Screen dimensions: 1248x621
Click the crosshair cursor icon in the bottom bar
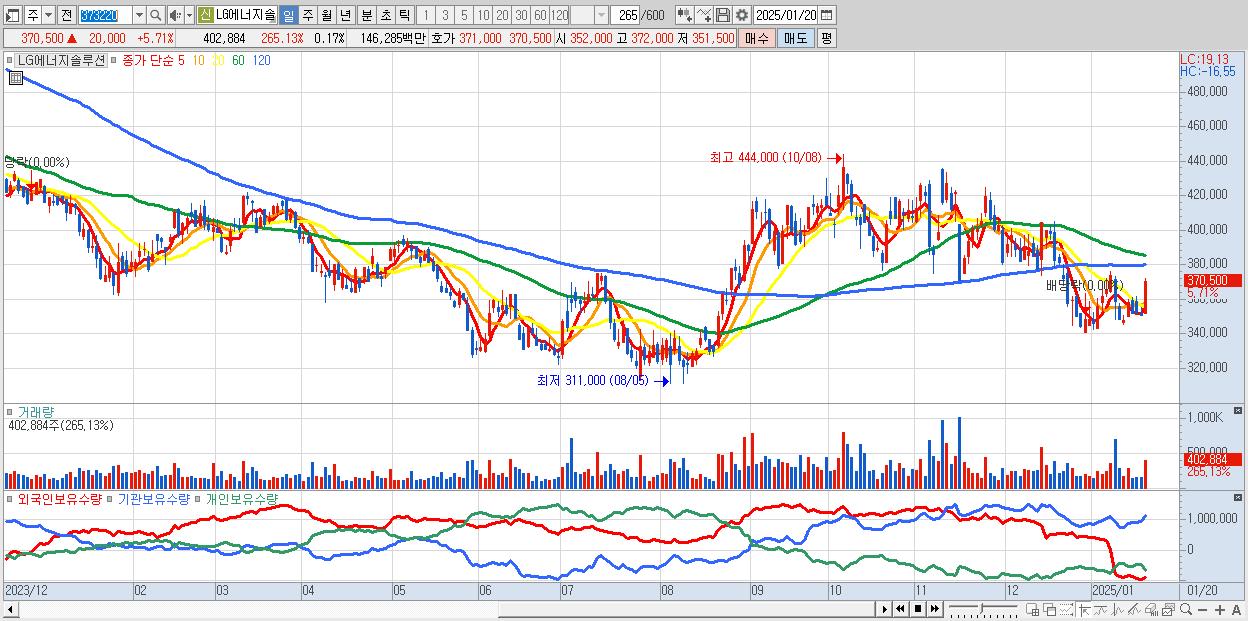tap(1084, 610)
